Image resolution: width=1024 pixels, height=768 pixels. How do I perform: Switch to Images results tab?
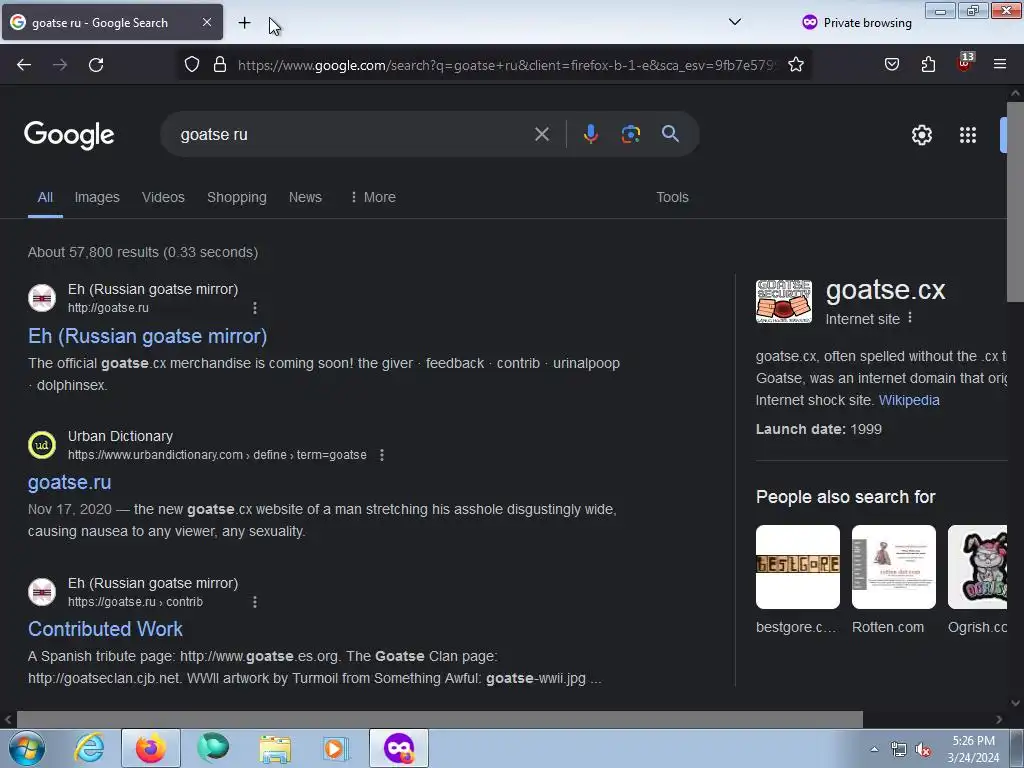pos(97,197)
